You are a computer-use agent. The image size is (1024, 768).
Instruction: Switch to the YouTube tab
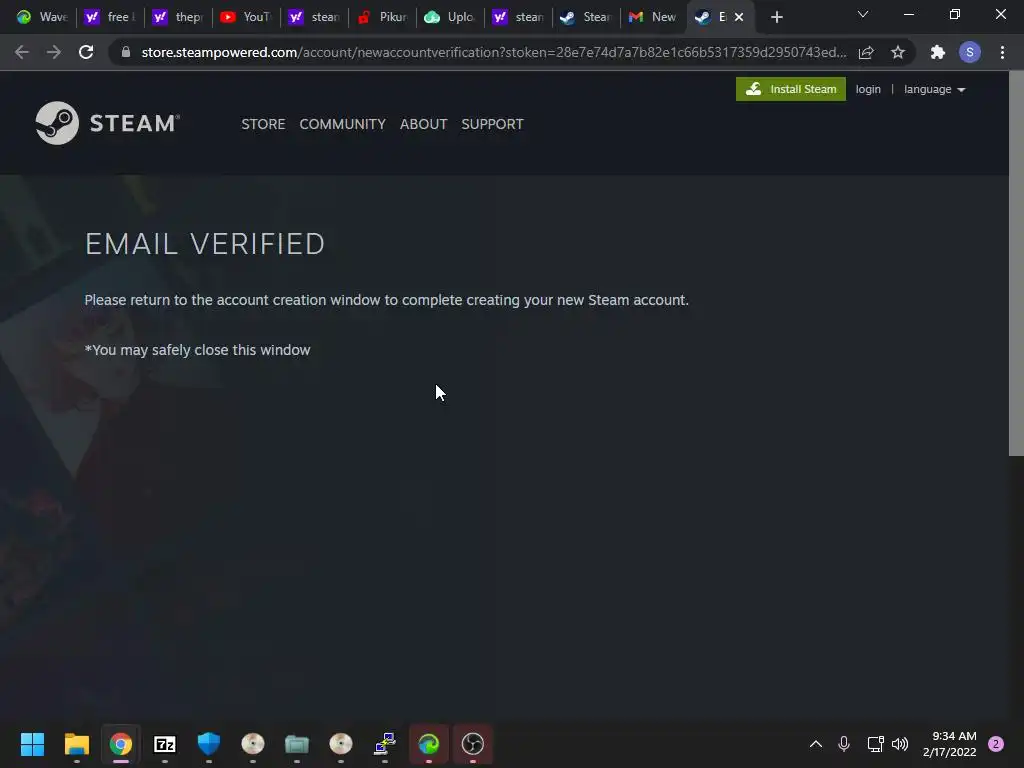click(x=246, y=17)
